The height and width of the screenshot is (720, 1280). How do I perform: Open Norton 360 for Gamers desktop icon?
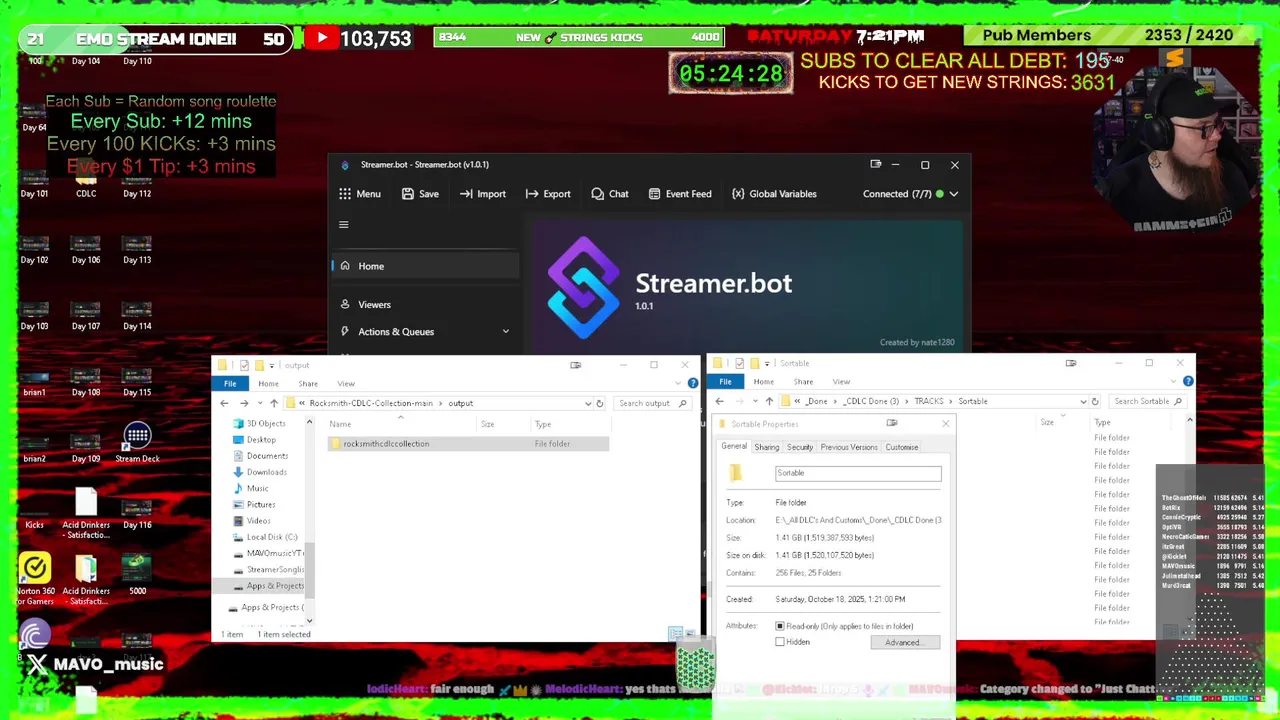click(x=35, y=580)
